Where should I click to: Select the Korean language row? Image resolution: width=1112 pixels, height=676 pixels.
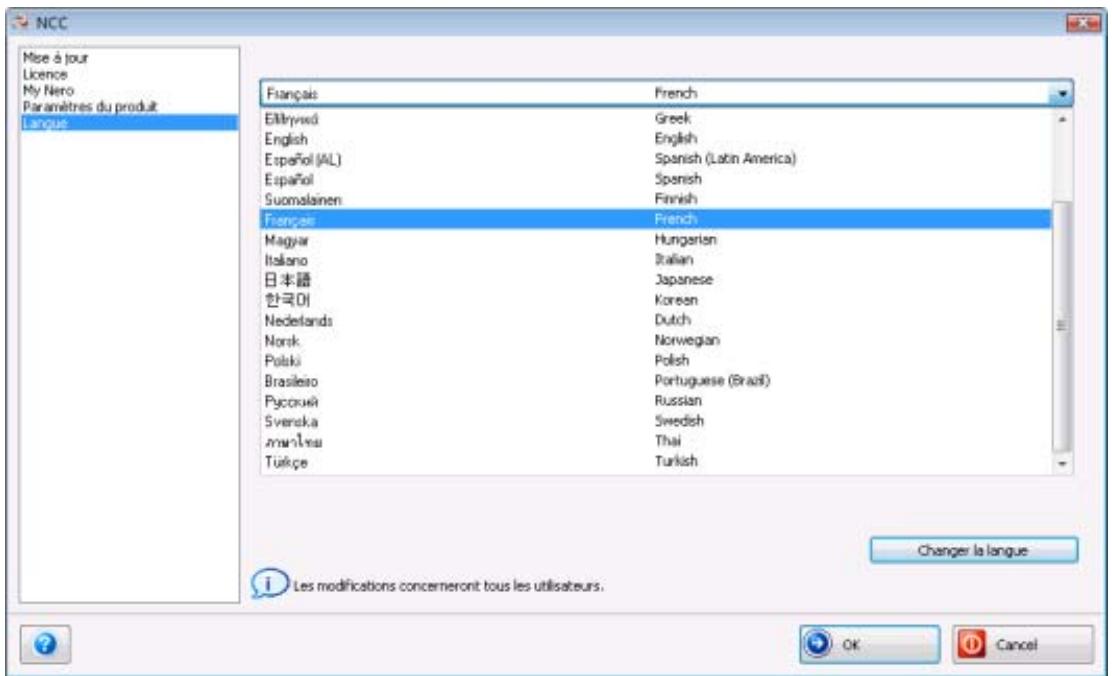coord(656,300)
